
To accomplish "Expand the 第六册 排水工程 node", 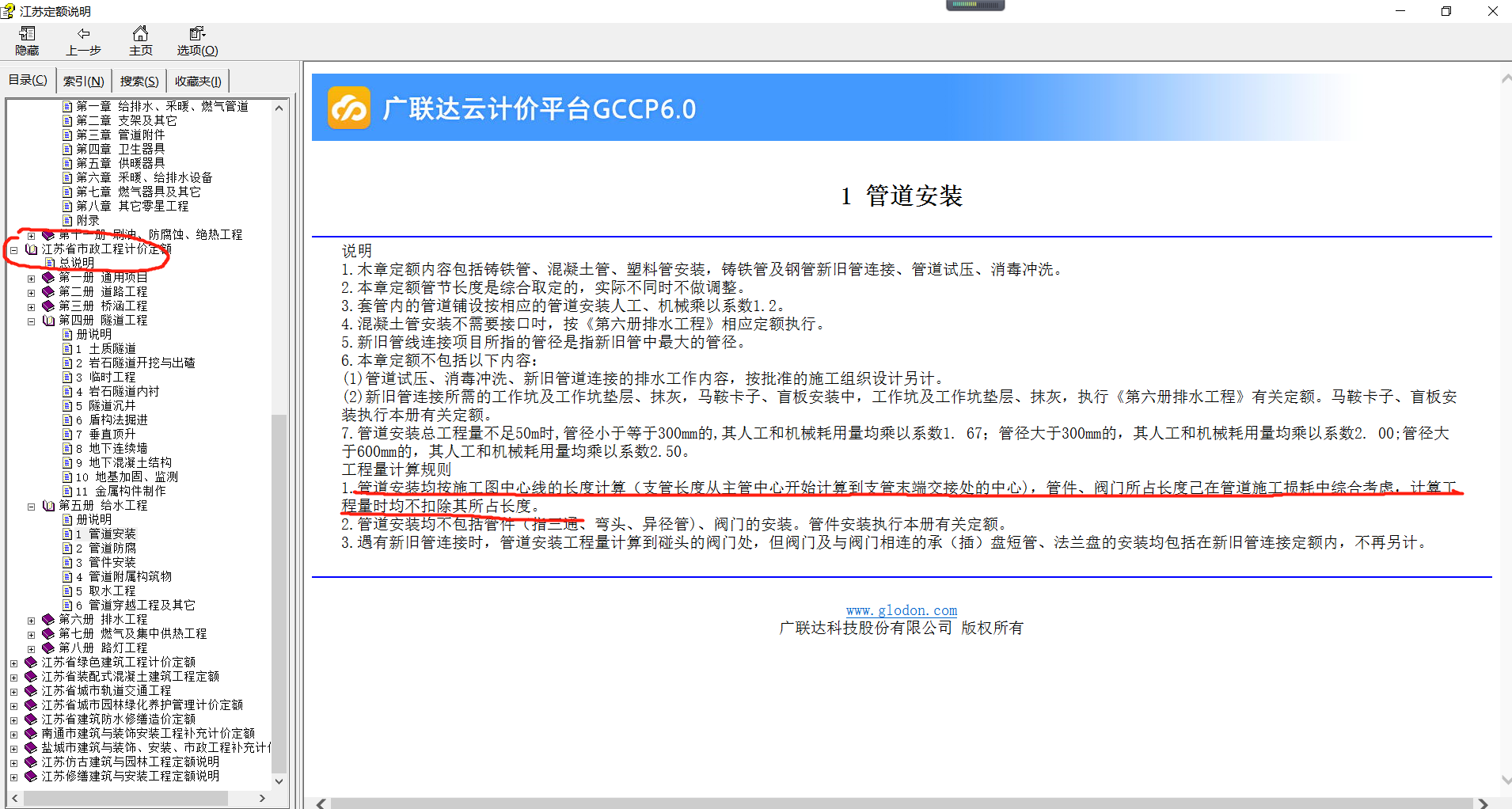I will [x=31, y=621].
